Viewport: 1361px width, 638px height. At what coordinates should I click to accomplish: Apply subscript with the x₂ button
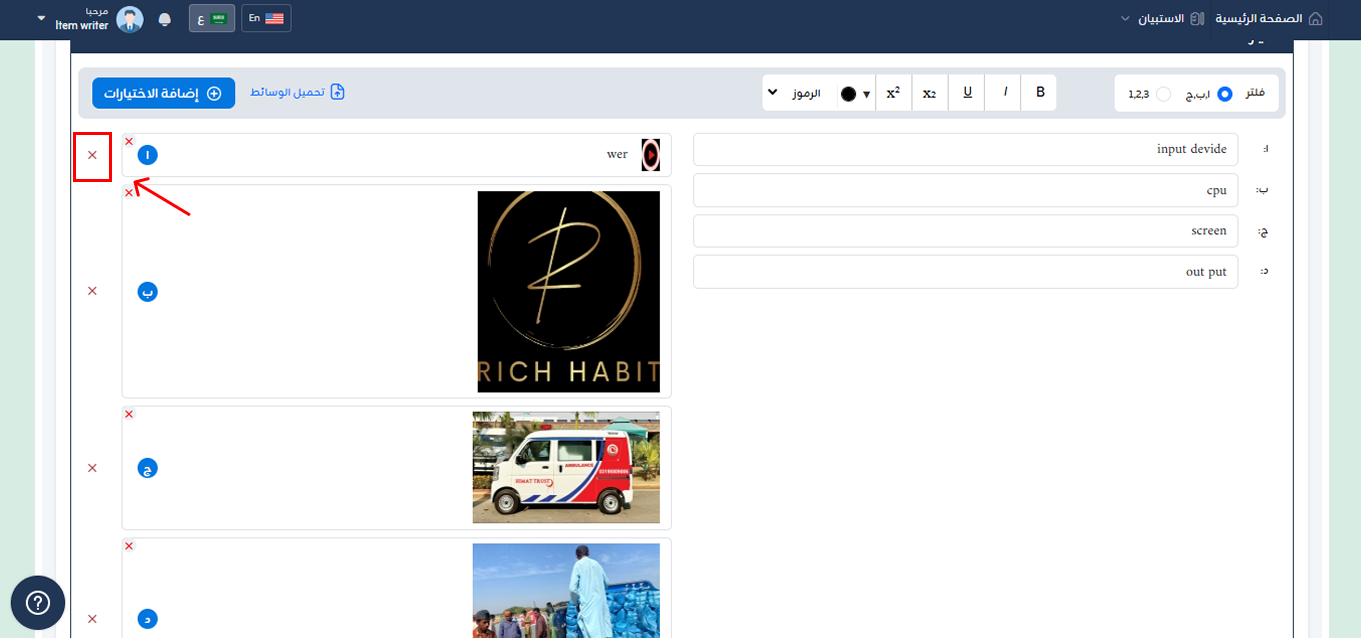click(x=930, y=93)
